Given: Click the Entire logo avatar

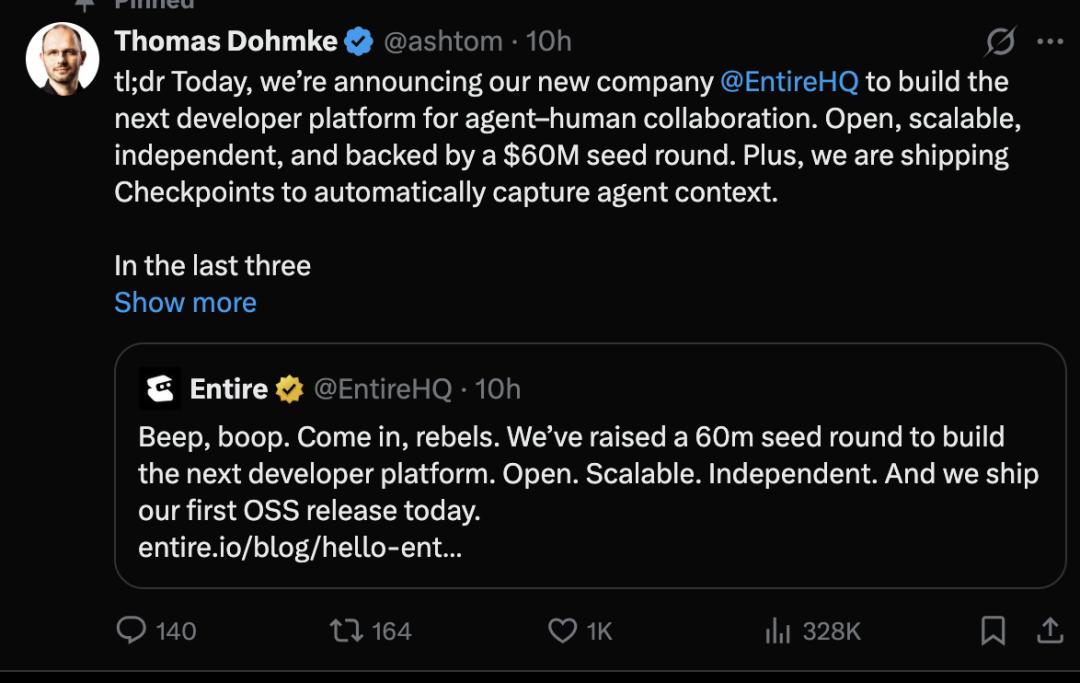Looking at the screenshot, I should (x=160, y=389).
